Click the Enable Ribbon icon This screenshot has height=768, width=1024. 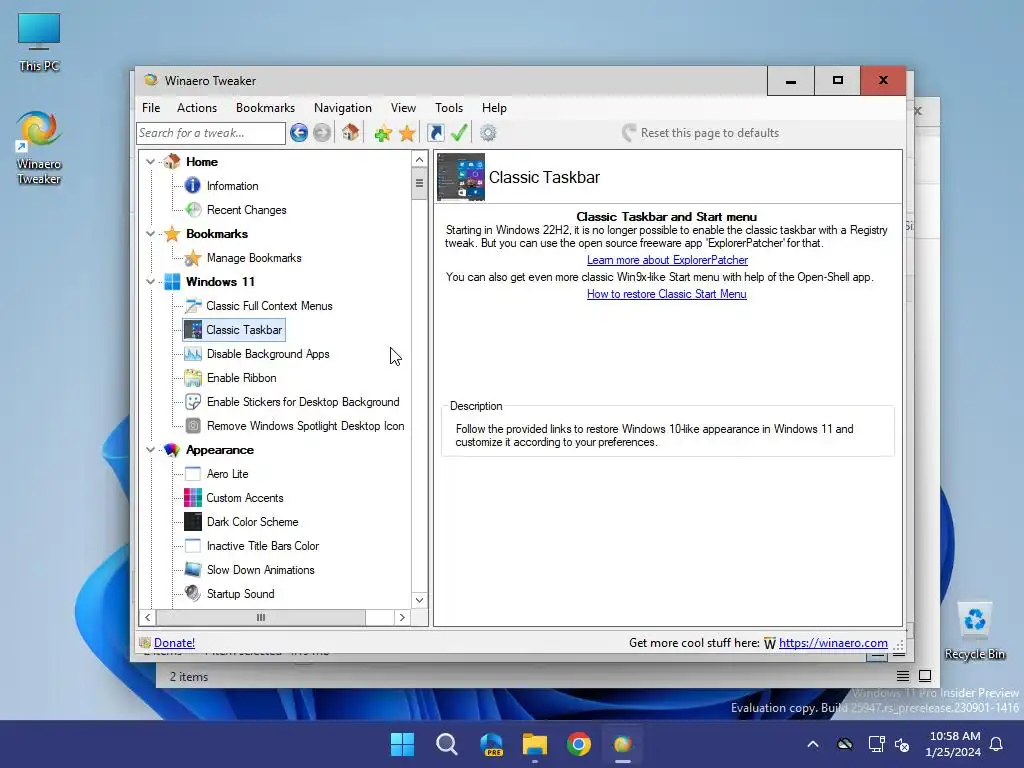point(193,377)
